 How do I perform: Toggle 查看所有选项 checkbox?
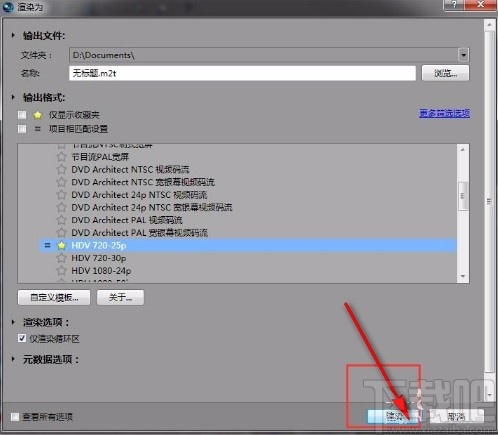pyautogui.click(x=15, y=417)
